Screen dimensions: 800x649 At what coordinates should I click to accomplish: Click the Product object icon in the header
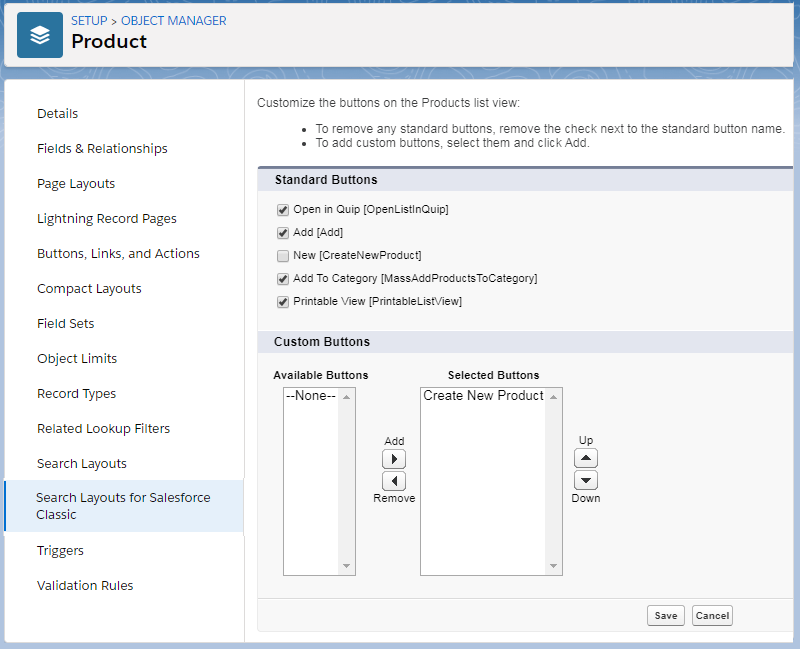39,33
